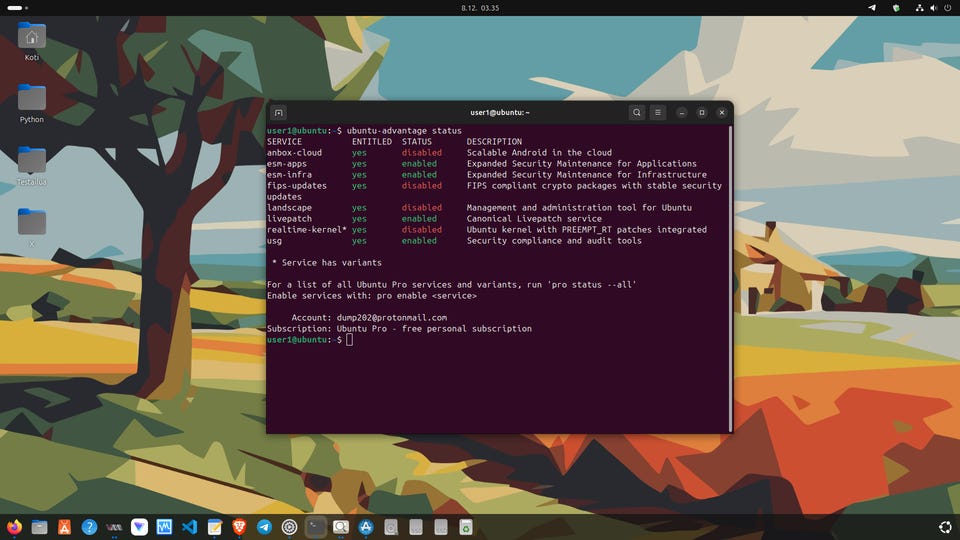This screenshot has height=540, width=960.
Task: Open the Trash in the dock
Action: click(466, 526)
